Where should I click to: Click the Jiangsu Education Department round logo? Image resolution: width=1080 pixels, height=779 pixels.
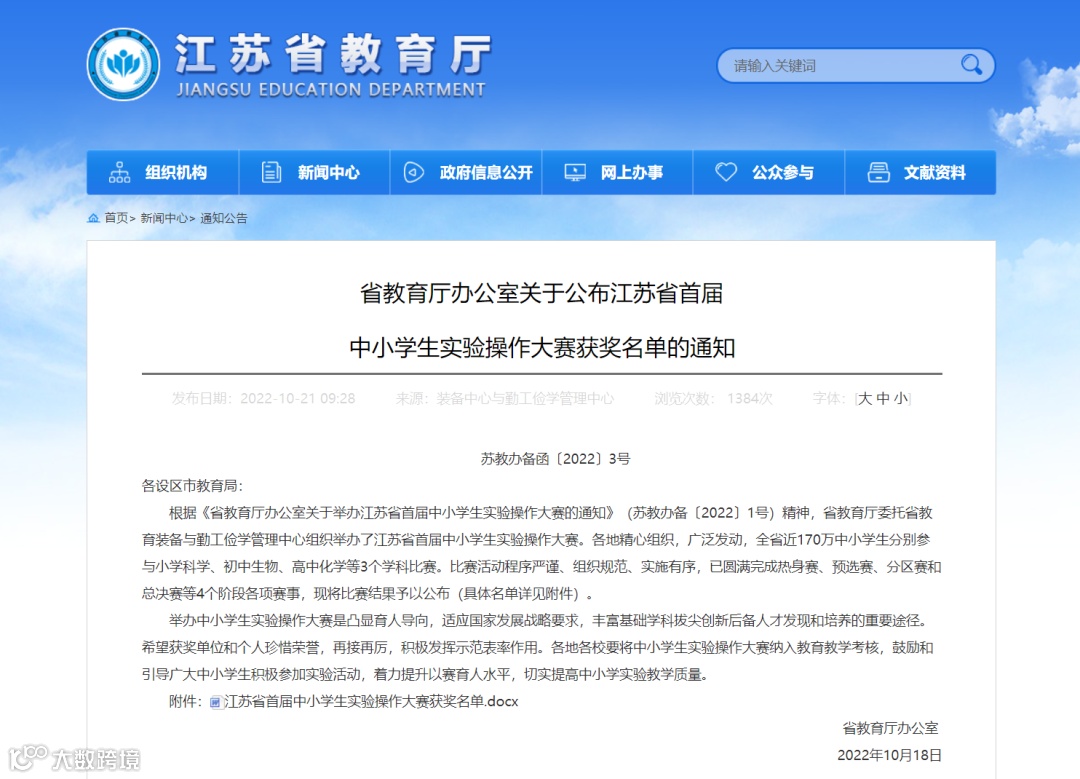123,64
